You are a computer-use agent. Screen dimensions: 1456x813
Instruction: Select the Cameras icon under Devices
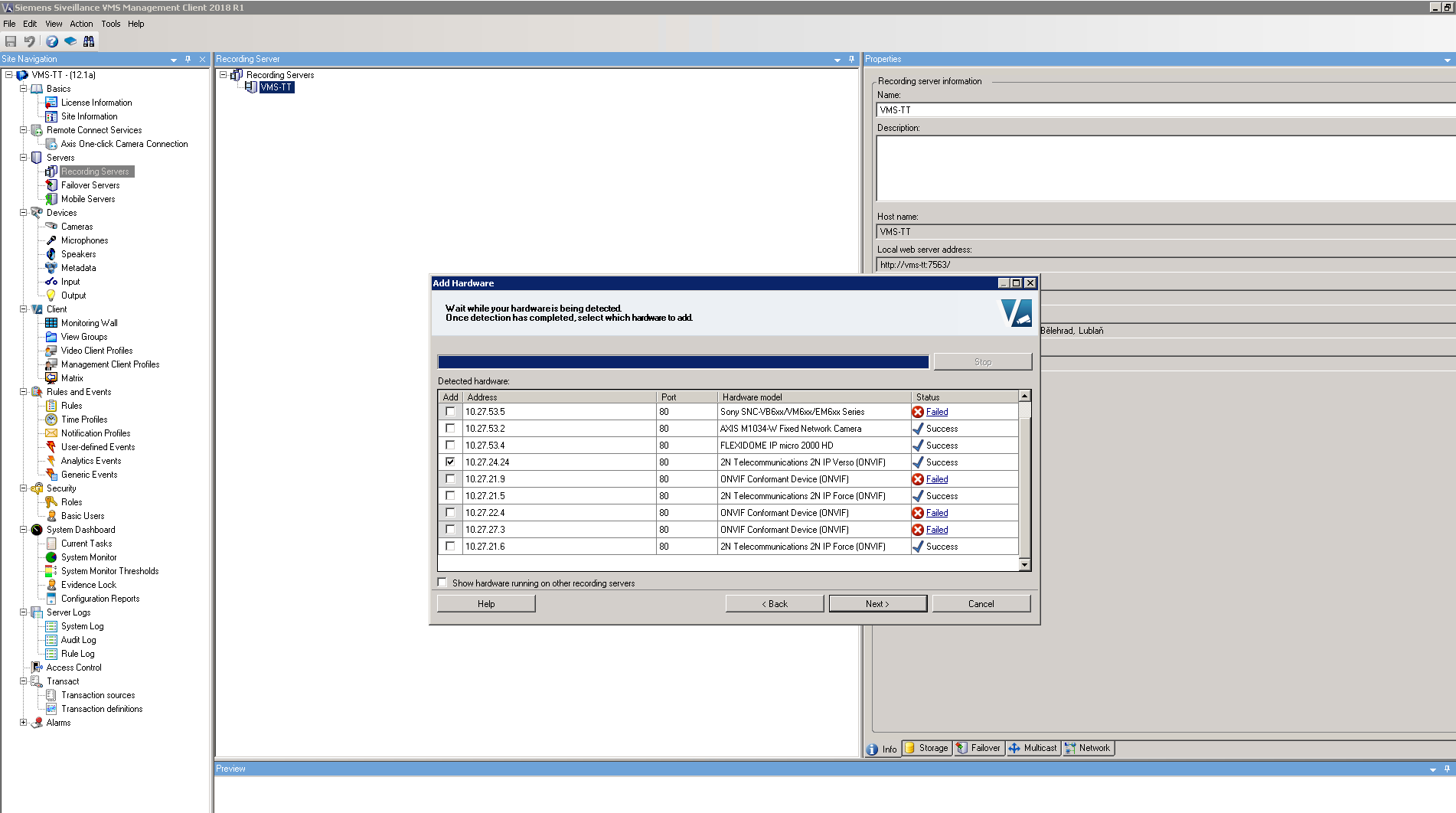point(51,227)
